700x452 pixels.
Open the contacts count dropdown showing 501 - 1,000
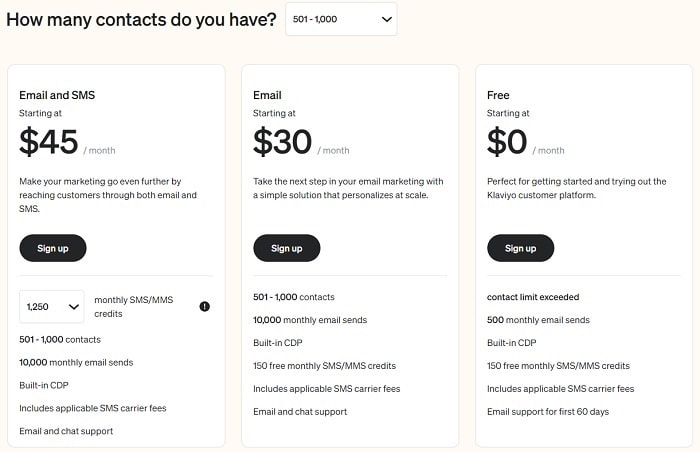341,19
